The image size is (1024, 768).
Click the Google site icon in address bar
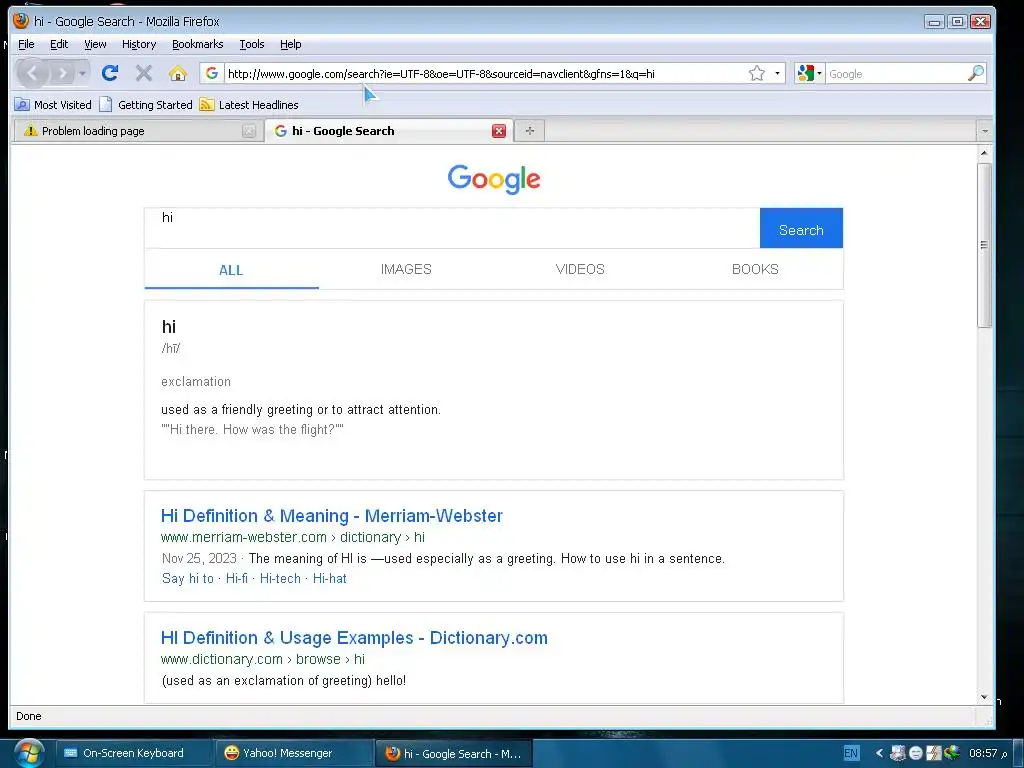tap(212, 73)
